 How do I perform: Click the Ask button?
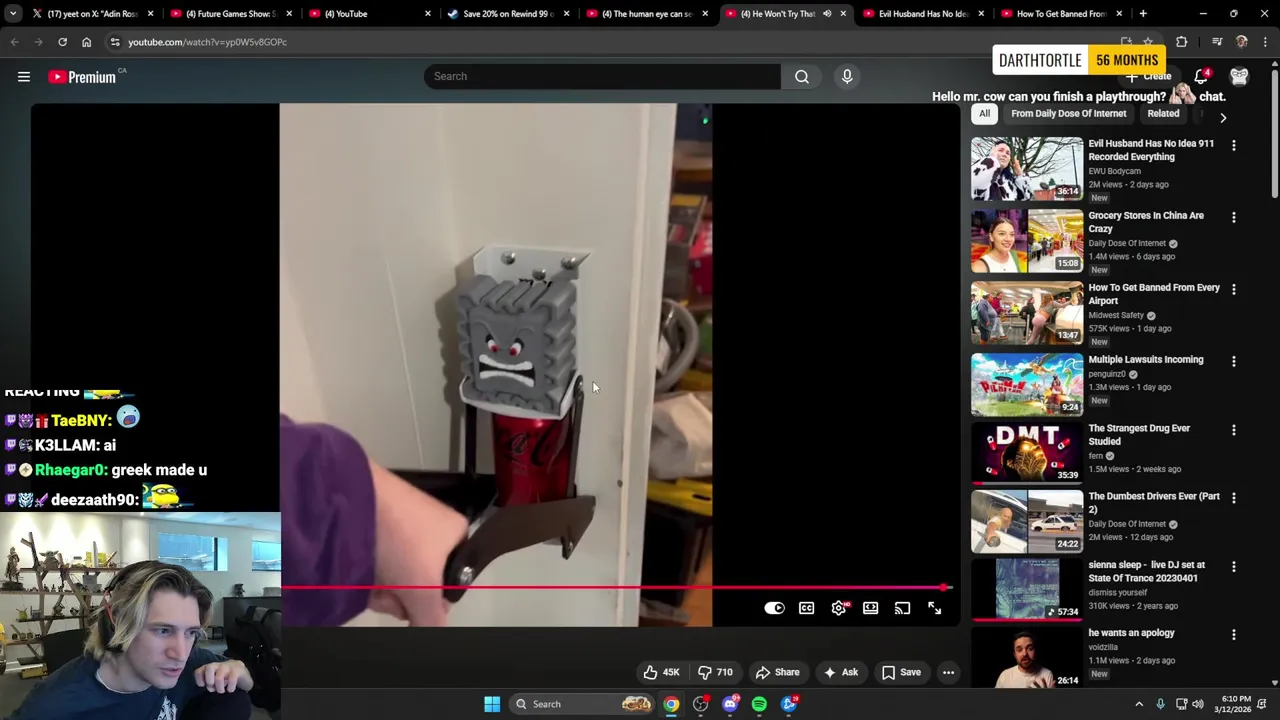(841, 672)
